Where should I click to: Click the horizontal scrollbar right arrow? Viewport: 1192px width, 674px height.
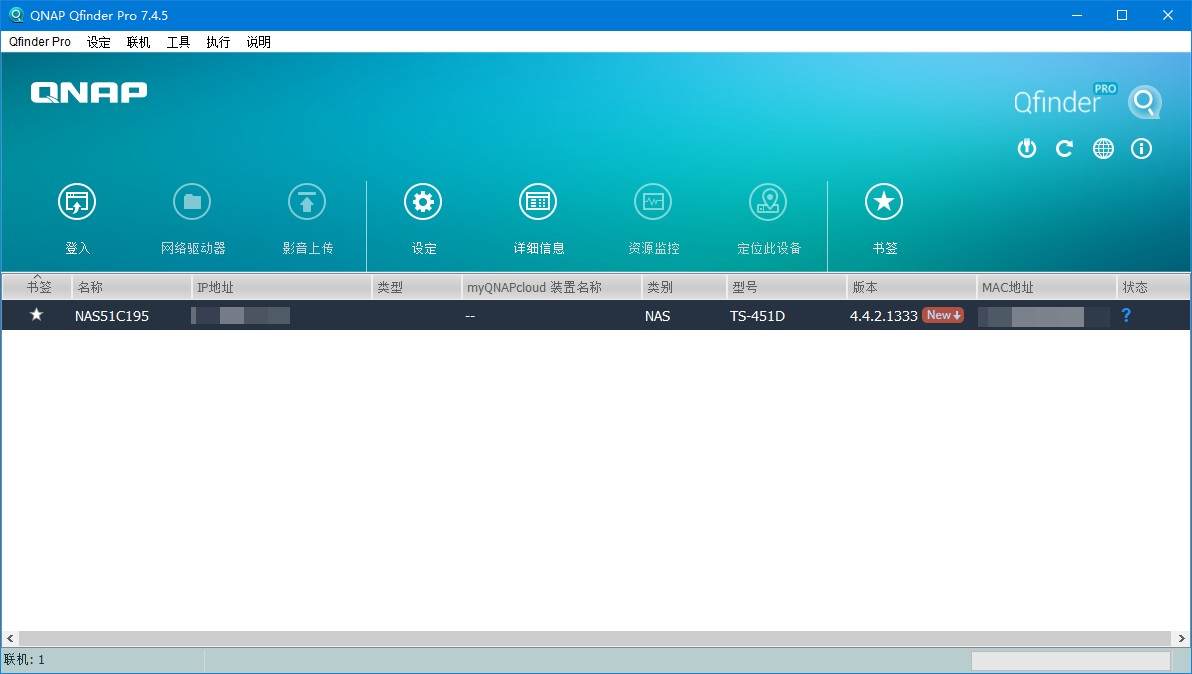click(x=1181, y=638)
